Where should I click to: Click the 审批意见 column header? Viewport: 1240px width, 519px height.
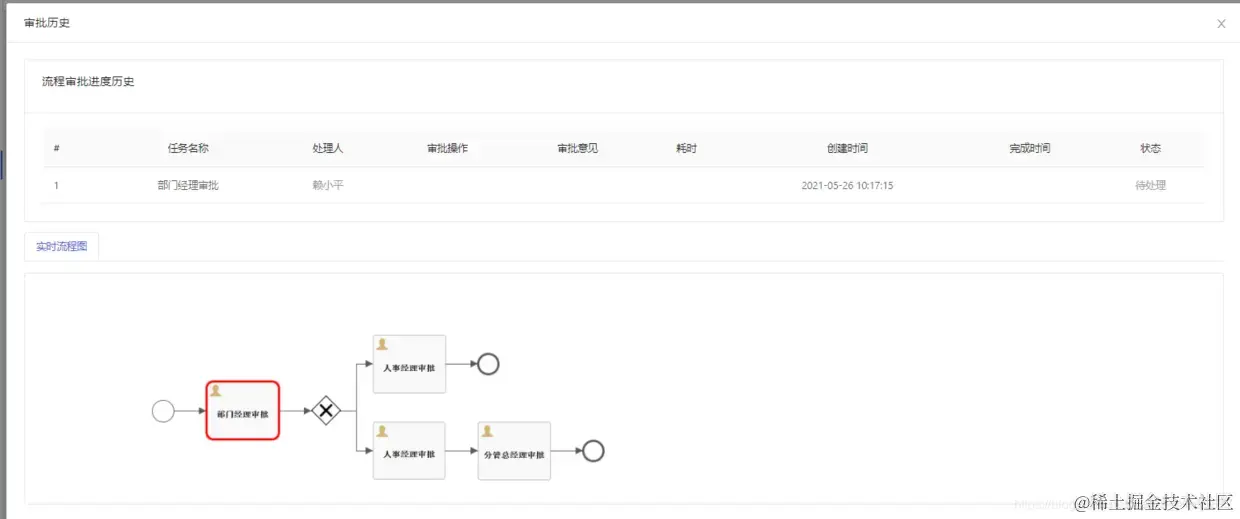577,148
